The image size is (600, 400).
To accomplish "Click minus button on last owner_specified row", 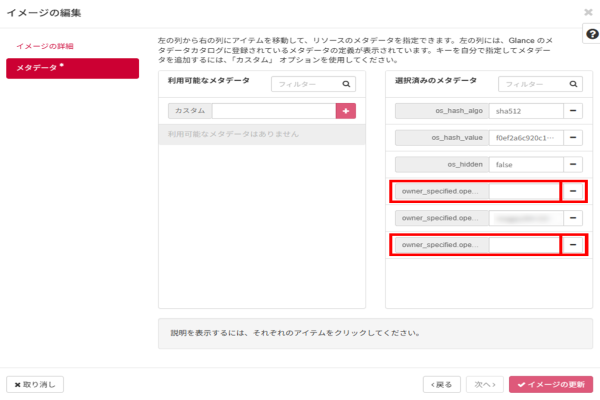I will 573,243.
